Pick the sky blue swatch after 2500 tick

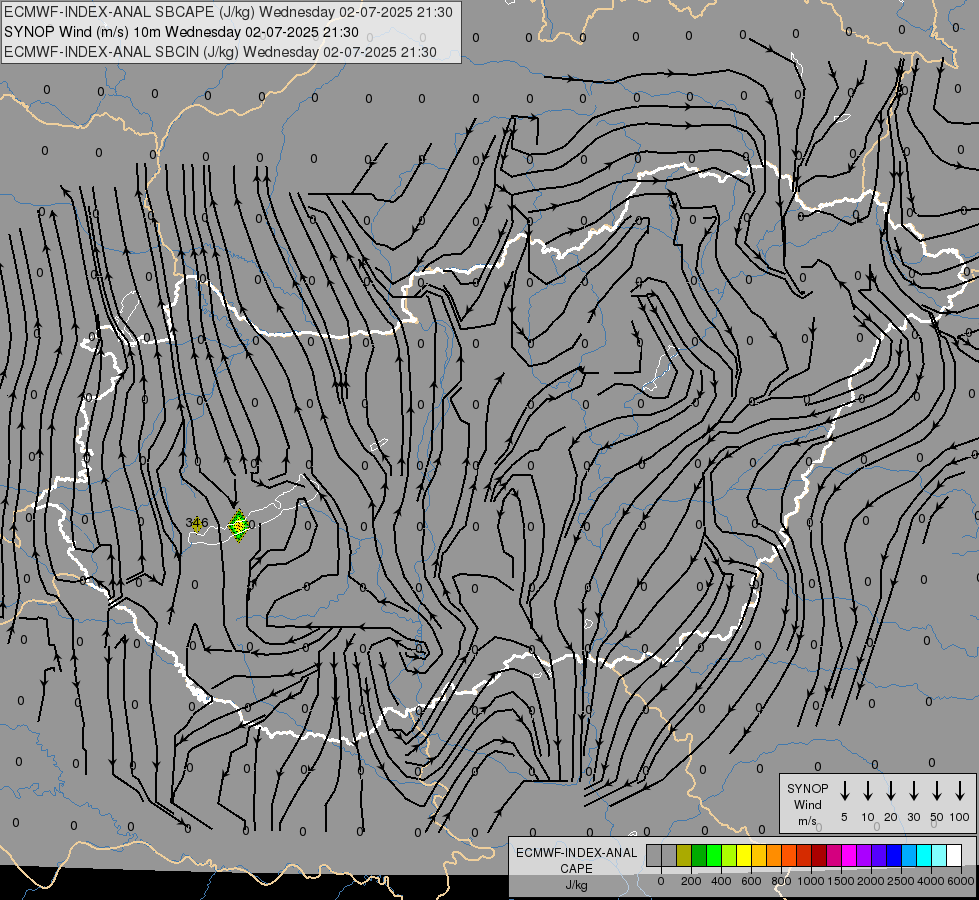pos(909,855)
